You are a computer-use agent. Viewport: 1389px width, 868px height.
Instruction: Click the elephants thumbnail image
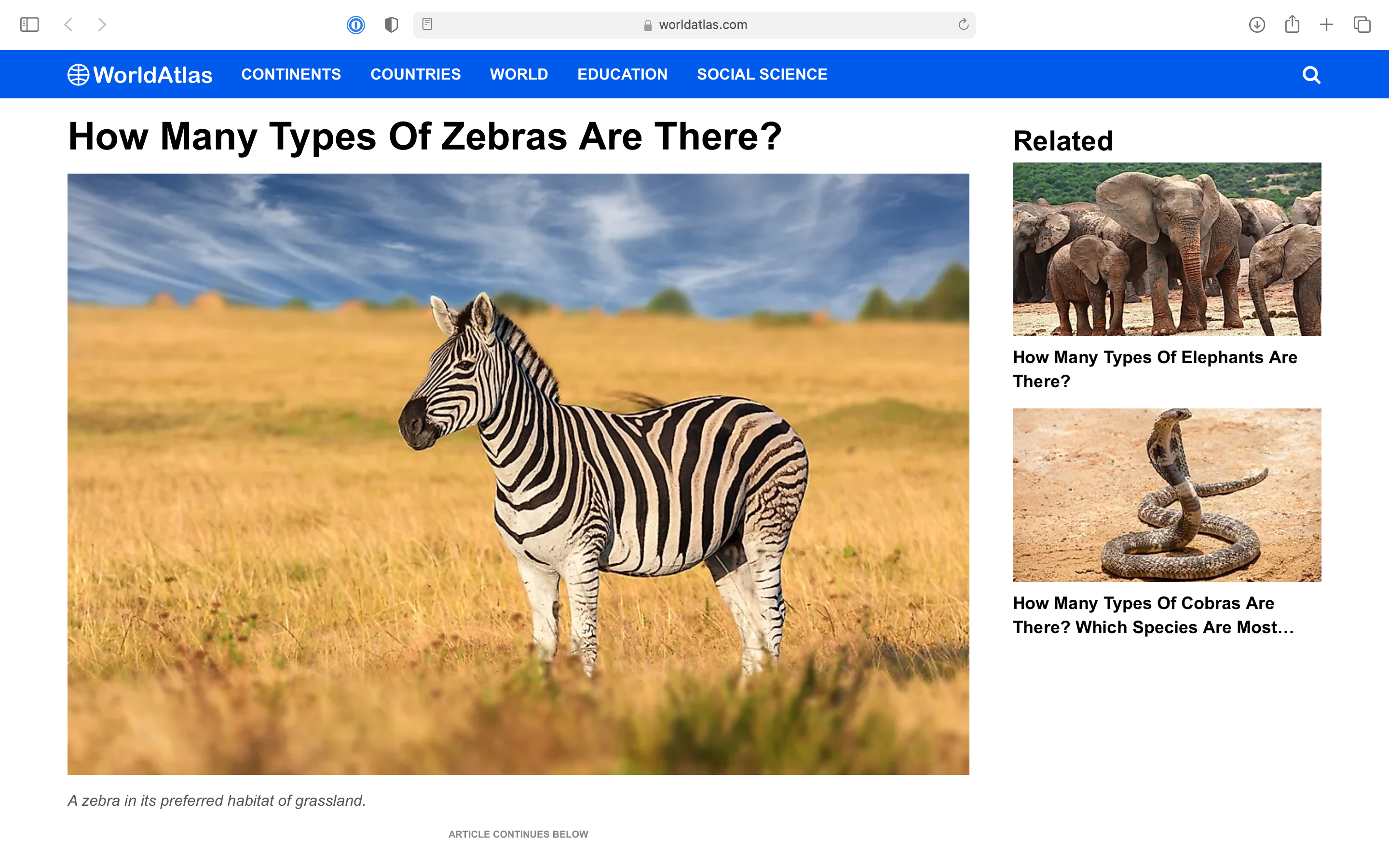pos(1167,249)
